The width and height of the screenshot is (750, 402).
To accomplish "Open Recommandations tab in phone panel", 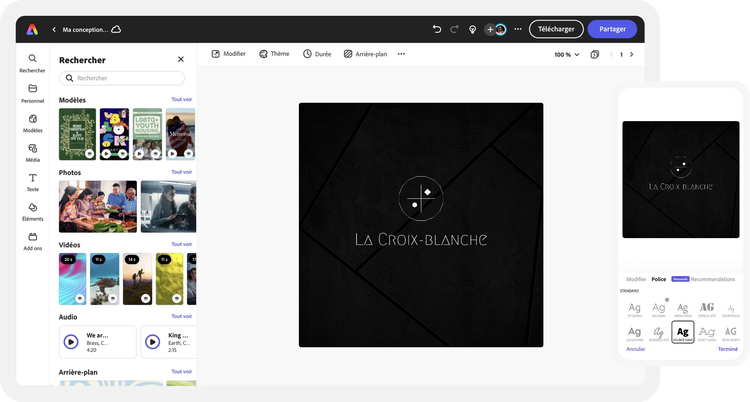I will point(713,279).
